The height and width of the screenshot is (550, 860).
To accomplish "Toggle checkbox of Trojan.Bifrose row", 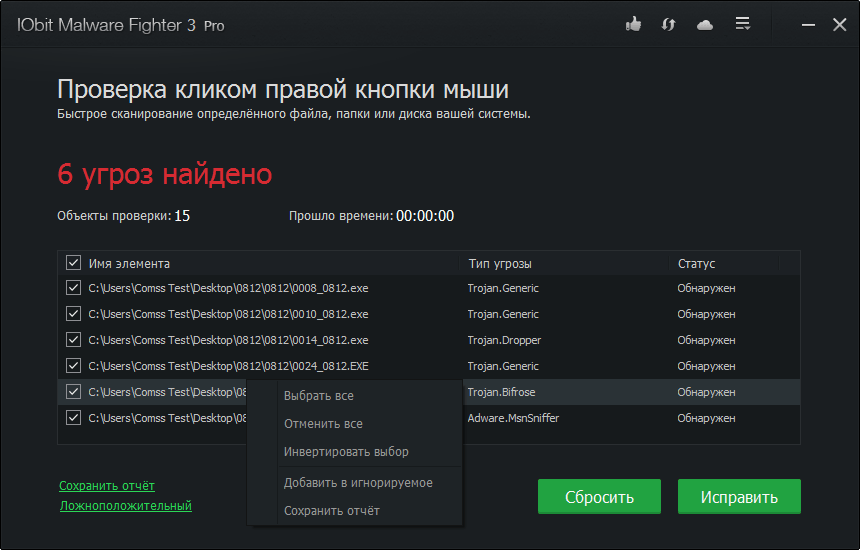I will pos(73,392).
